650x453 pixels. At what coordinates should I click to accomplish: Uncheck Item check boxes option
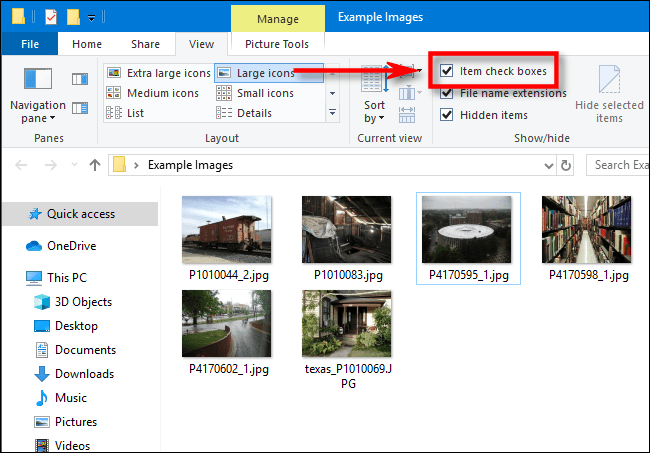pyautogui.click(x=447, y=71)
